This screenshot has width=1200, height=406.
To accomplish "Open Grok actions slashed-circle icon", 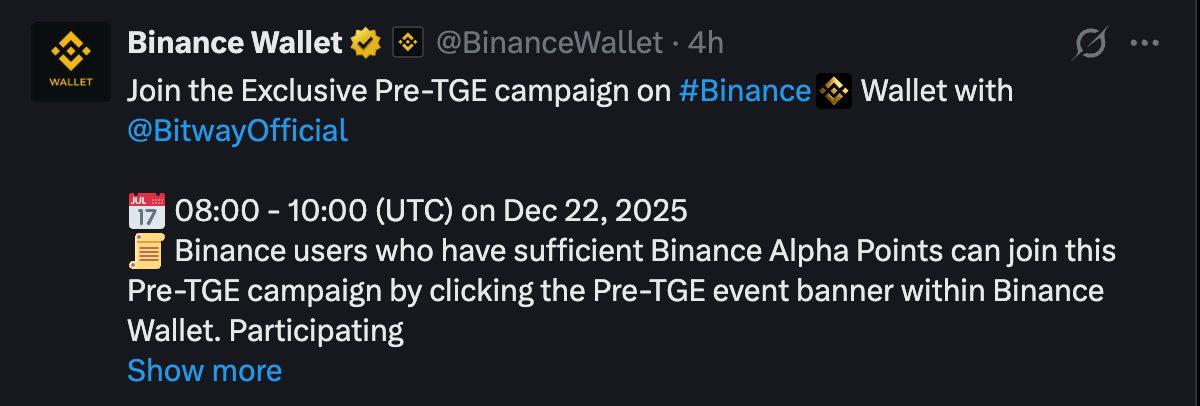I will pos(1089,43).
